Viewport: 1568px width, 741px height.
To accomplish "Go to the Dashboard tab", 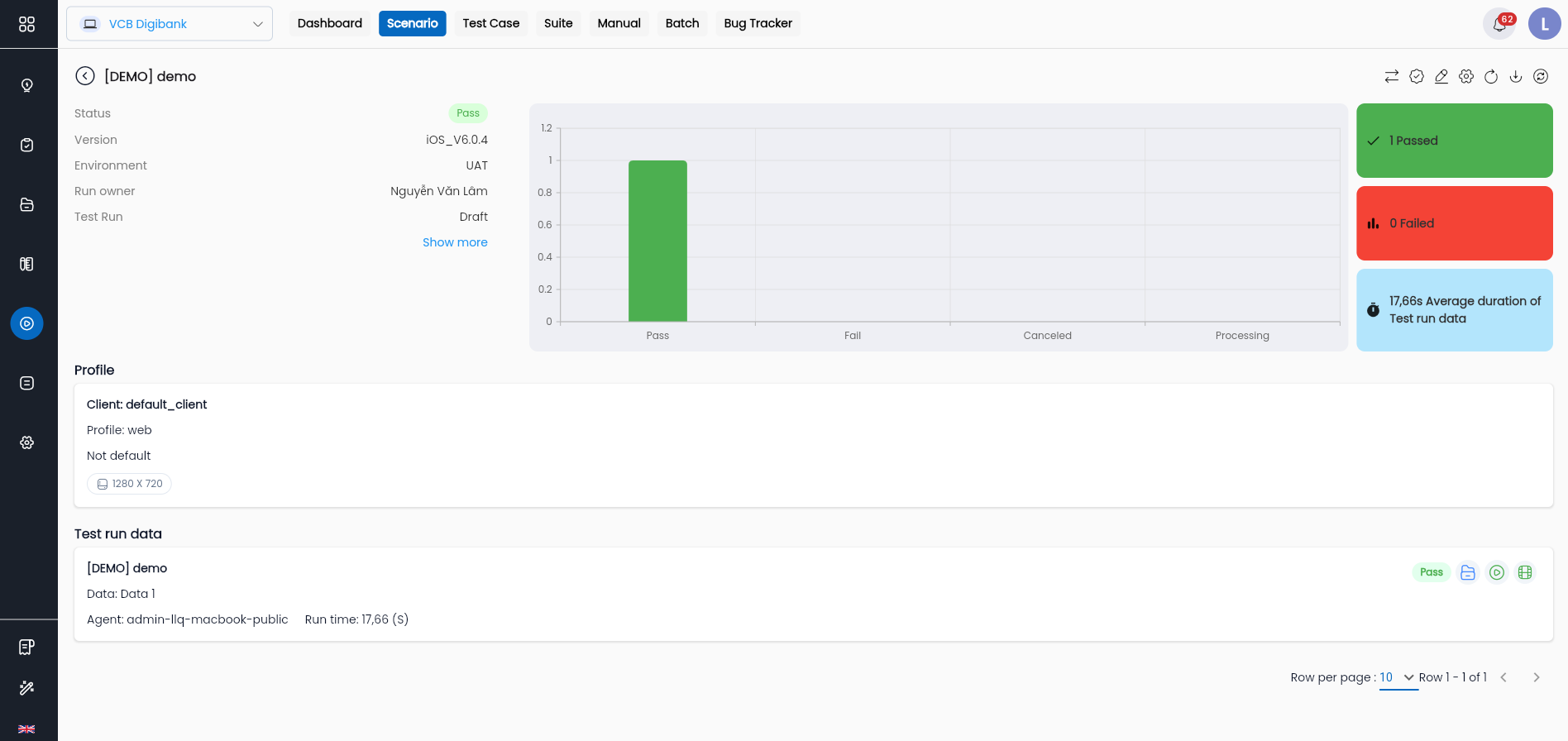I will tap(330, 23).
